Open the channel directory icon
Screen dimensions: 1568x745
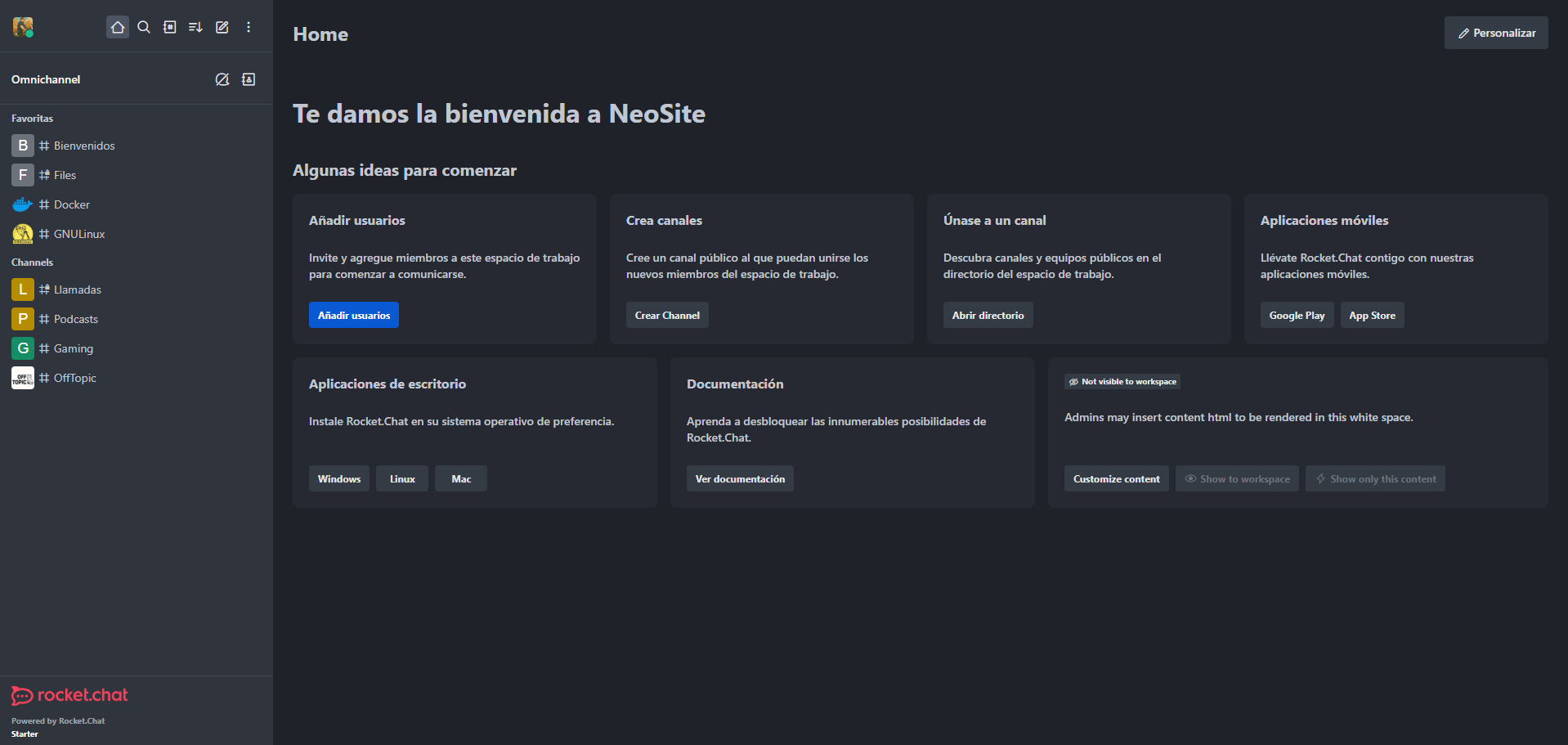170,27
